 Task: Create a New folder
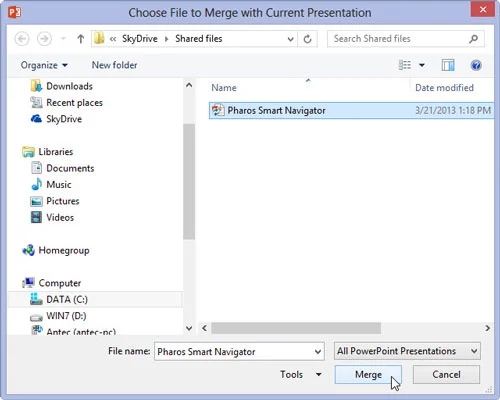(x=114, y=65)
